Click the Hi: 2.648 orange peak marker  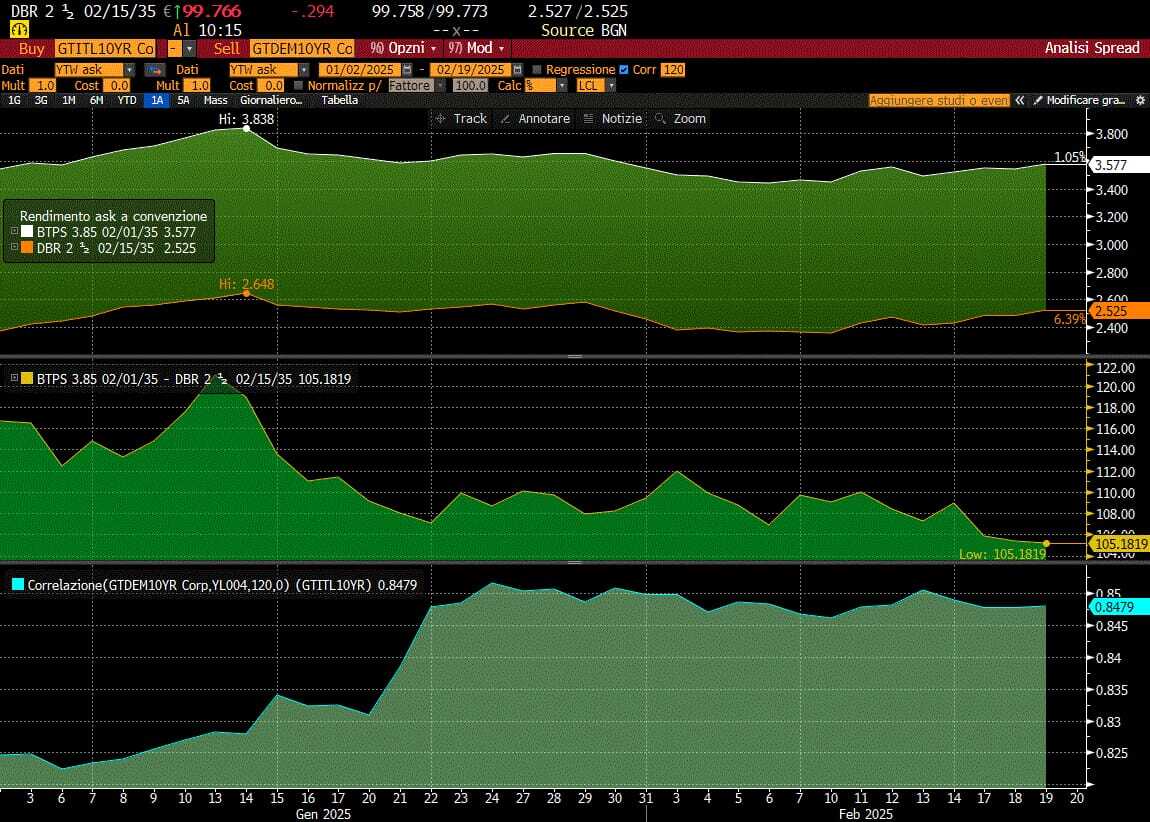pyautogui.click(x=246, y=293)
